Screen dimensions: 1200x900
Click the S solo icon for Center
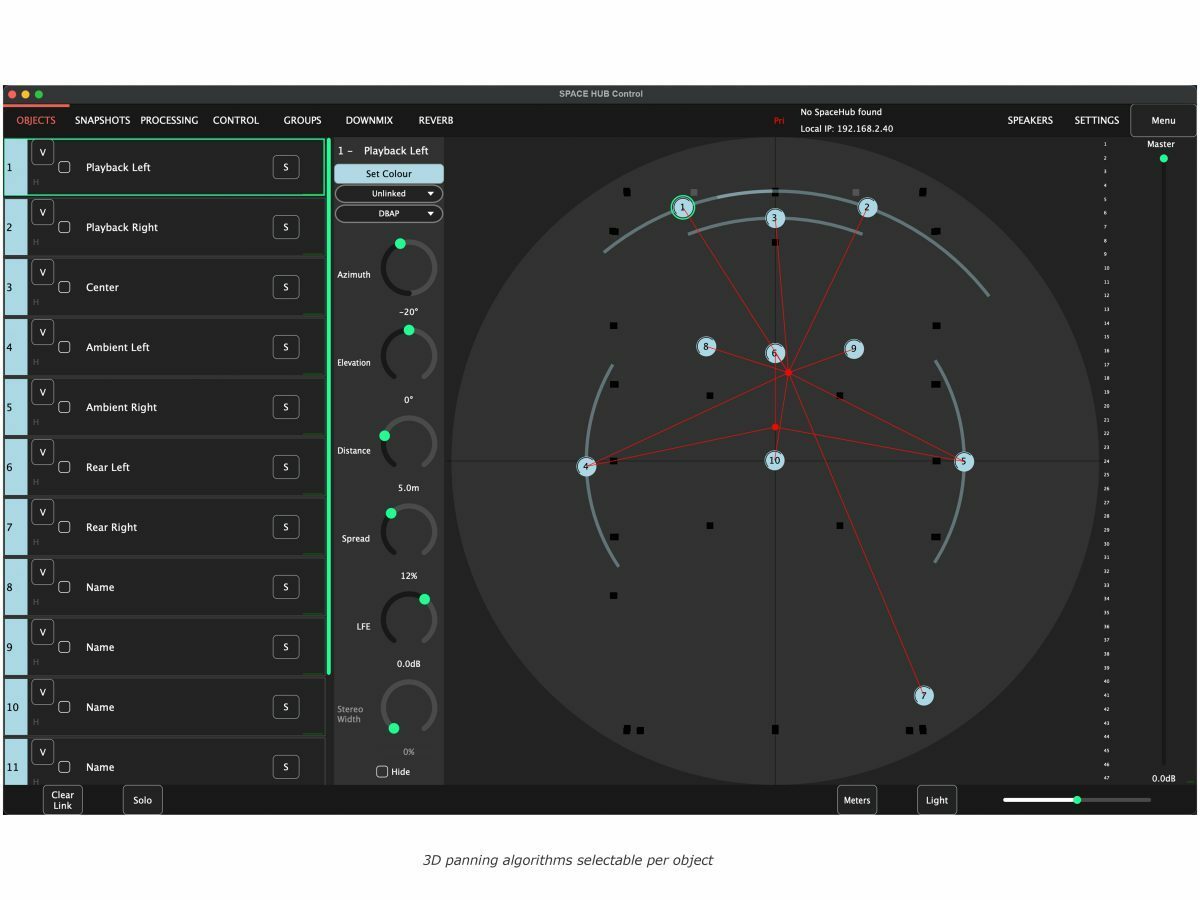[x=285, y=287]
